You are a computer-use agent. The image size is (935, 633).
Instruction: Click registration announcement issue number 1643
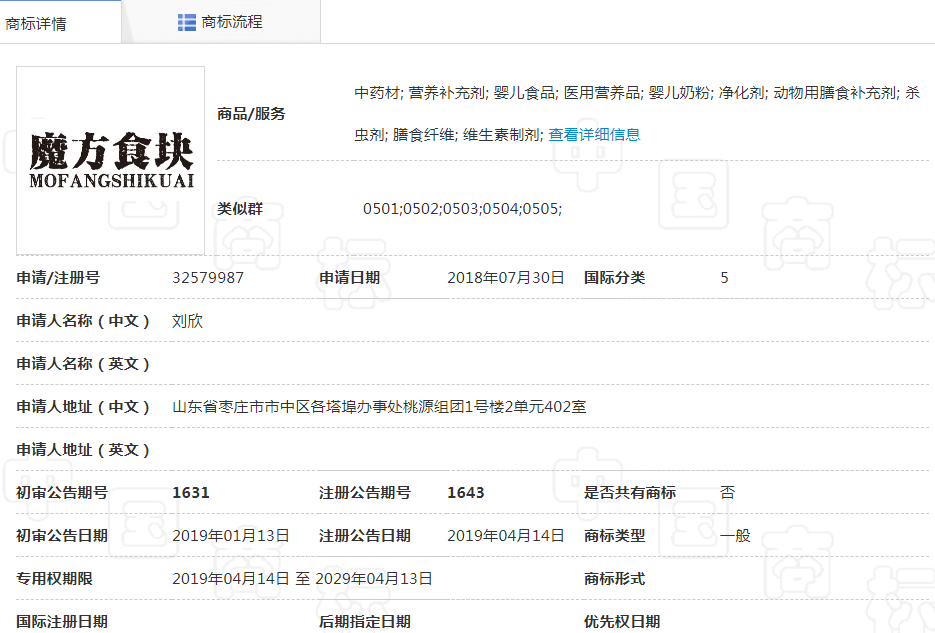(x=465, y=493)
